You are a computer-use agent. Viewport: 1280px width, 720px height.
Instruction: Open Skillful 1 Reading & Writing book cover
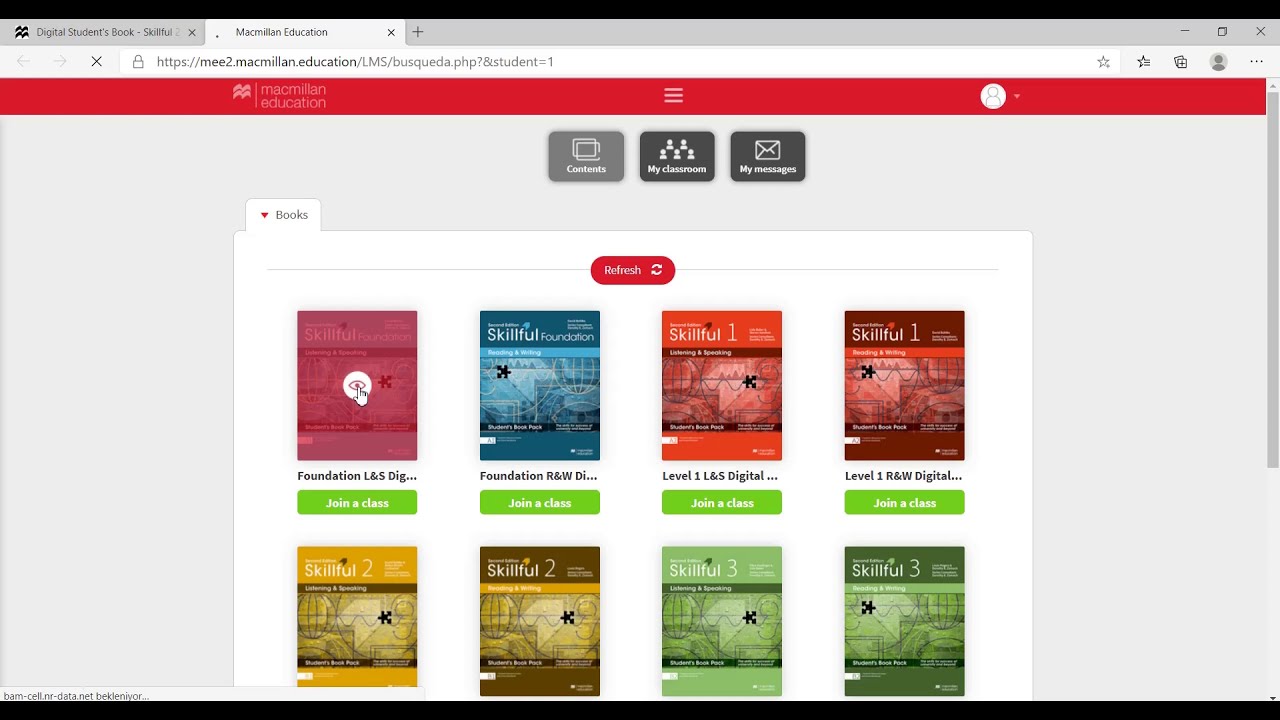coord(905,386)
